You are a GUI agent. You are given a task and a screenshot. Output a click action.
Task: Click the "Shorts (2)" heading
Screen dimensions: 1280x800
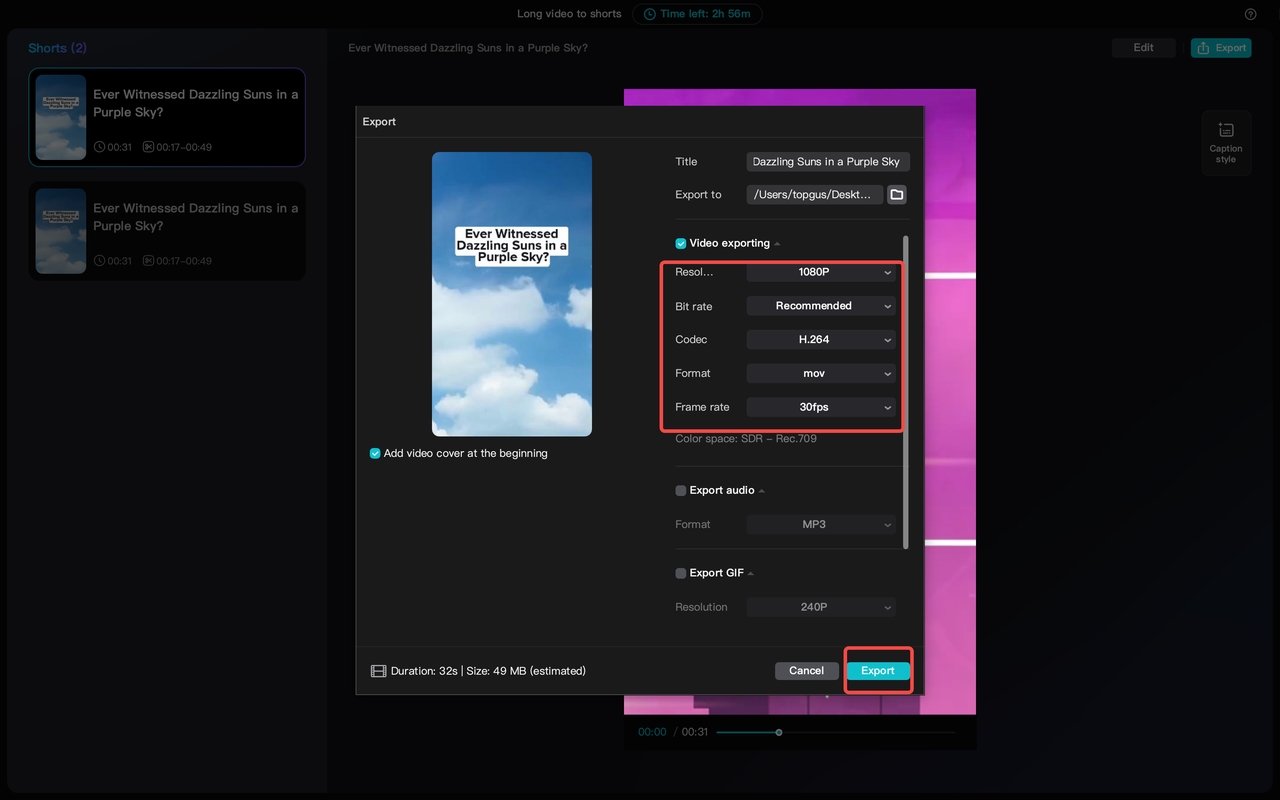tap(57, 48)
